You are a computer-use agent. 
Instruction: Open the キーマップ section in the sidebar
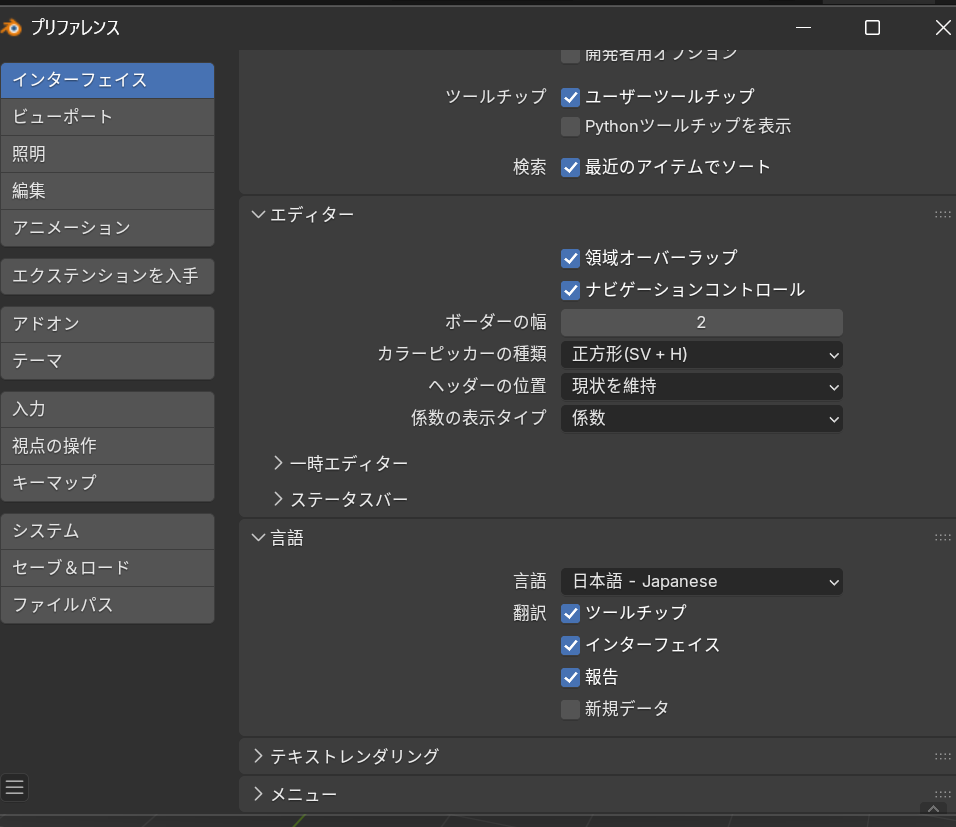(x=107, y=482)
